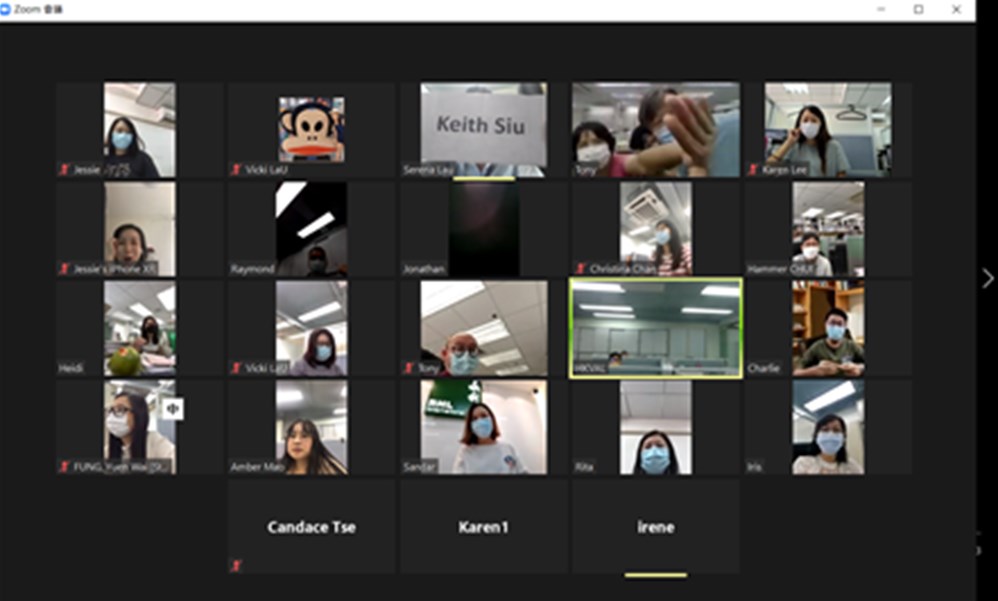Select the Karen1 participant tile
The height and width of the screenshot is (601, 998).
484,527
